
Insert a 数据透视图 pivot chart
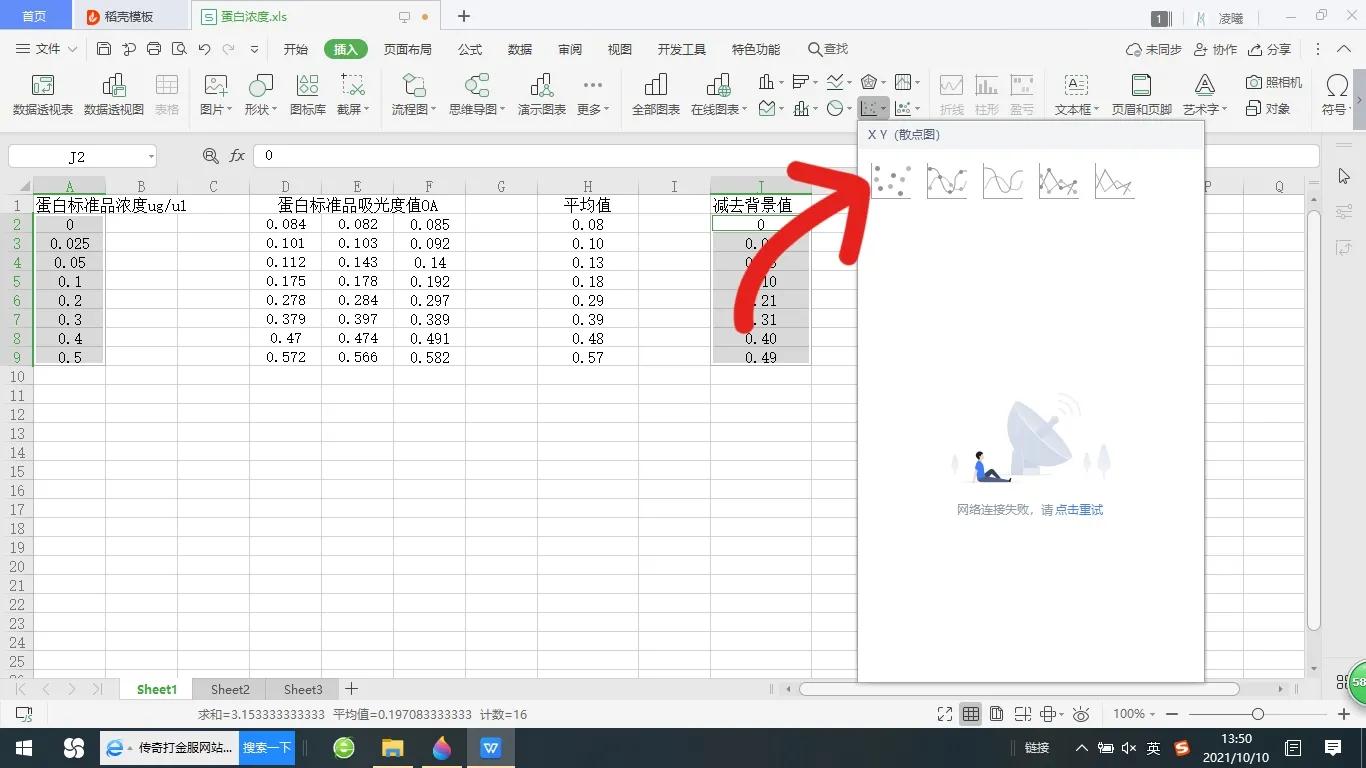pyautogui.click(x=114, y=95)
